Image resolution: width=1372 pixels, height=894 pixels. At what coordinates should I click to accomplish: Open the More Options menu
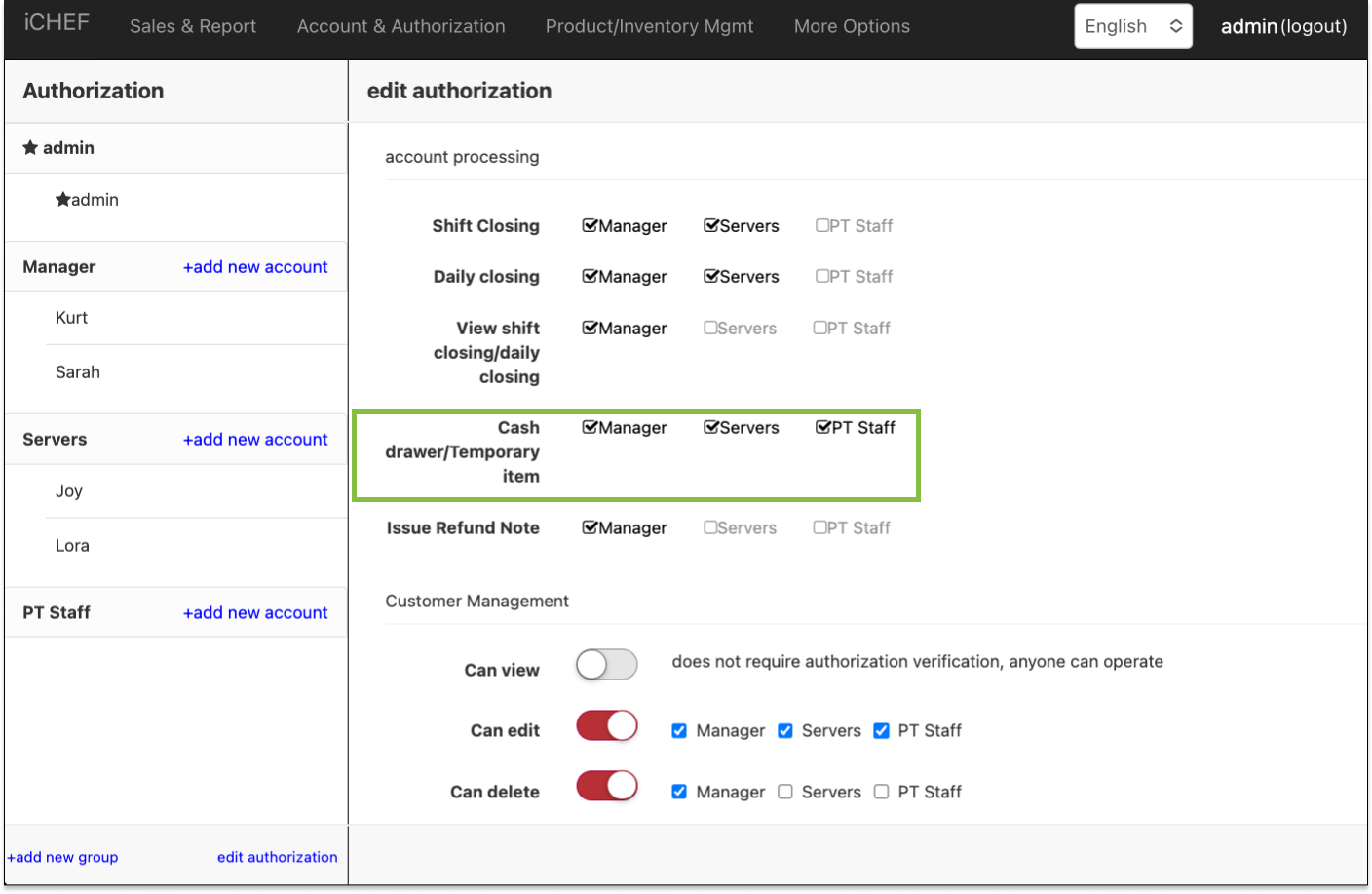tap(851, 26)
